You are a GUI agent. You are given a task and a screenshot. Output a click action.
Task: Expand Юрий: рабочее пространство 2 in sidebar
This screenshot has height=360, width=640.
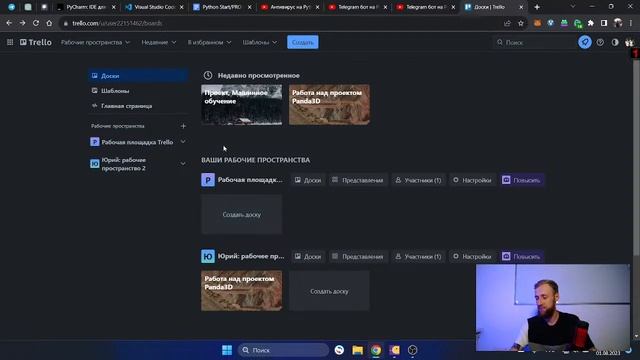183,164
